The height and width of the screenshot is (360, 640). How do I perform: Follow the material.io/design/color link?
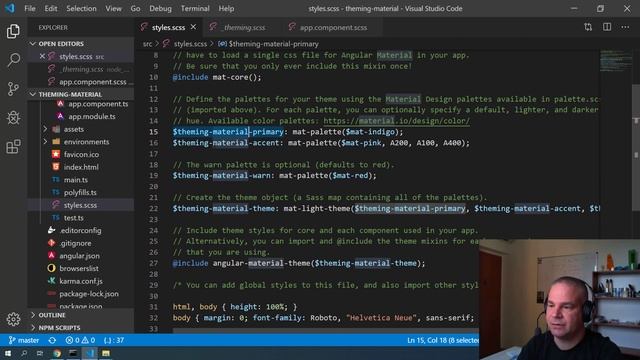pyautogui.click(x=396, y=121)
